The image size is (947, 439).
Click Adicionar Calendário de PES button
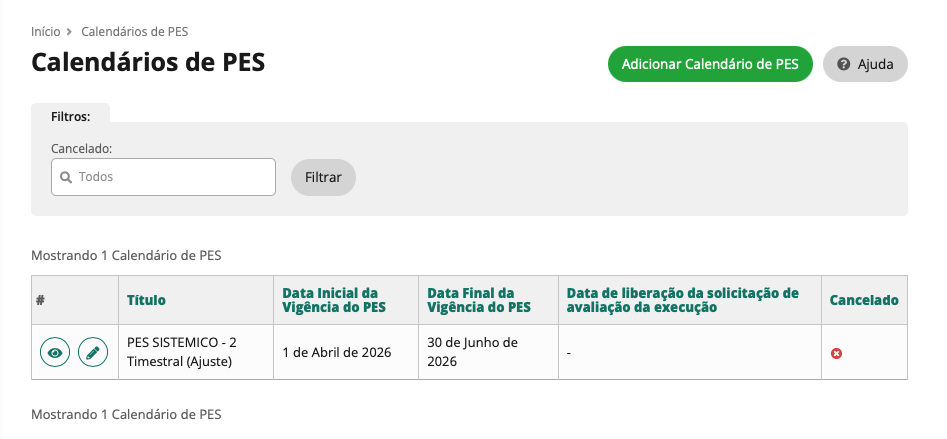pyautogui.click(x=710, y=64)
